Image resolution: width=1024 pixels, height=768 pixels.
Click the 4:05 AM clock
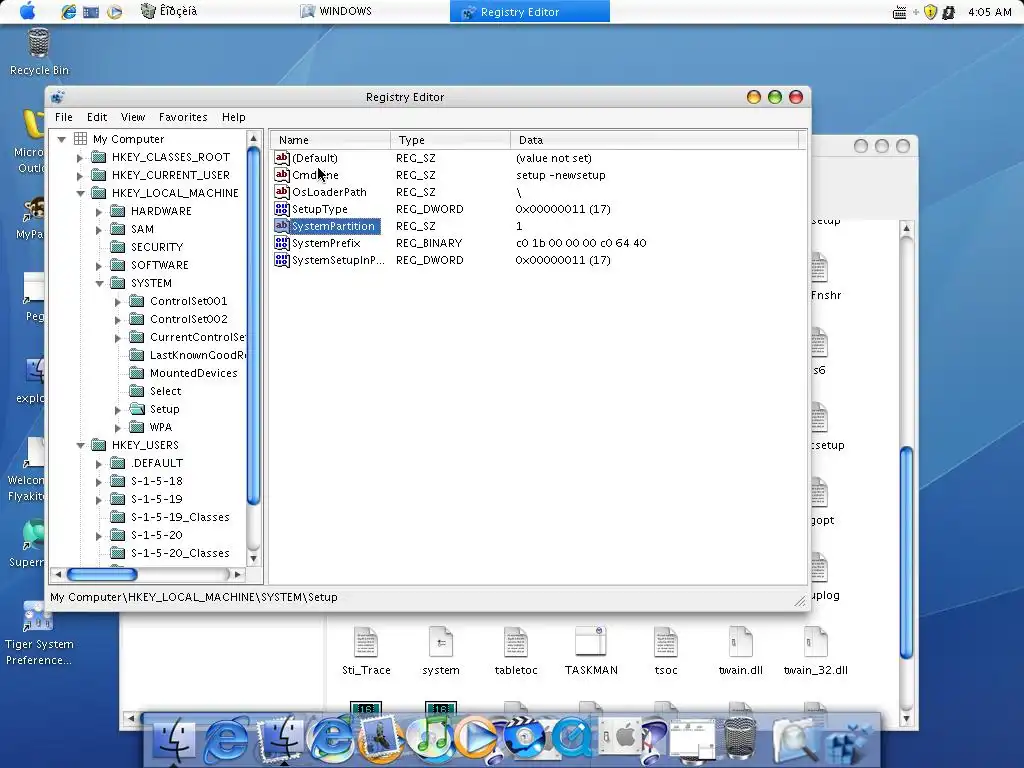989,12
